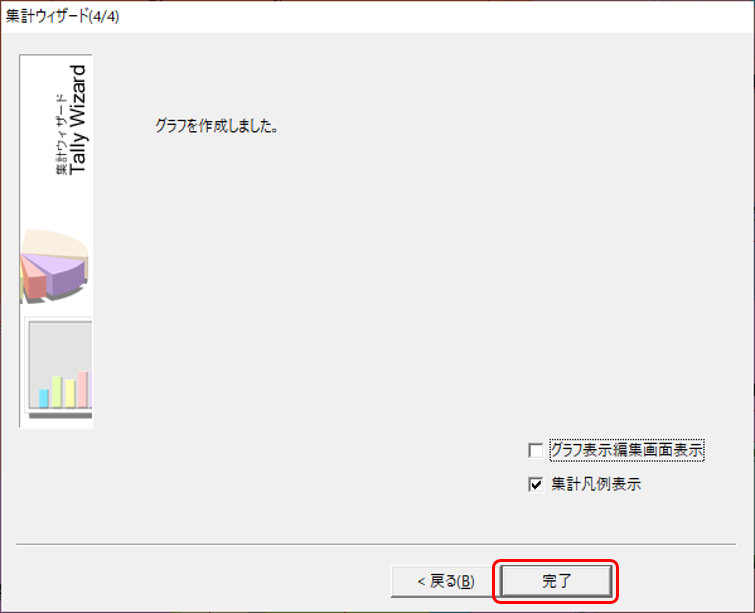This screenshot has height=613, width=755.
Task: Click the 完了 finish button
Action: click(x=557, y=581)
